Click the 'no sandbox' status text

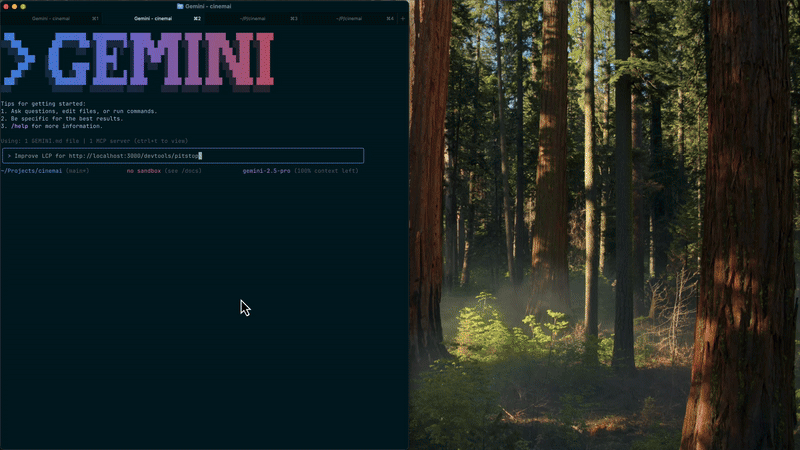(144, 171)
